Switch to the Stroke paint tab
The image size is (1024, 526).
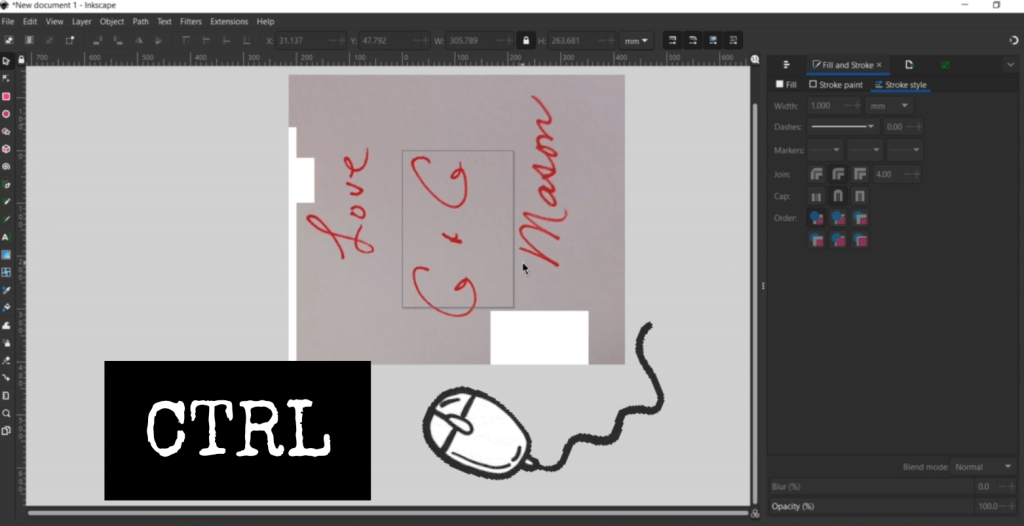[836, 85]
